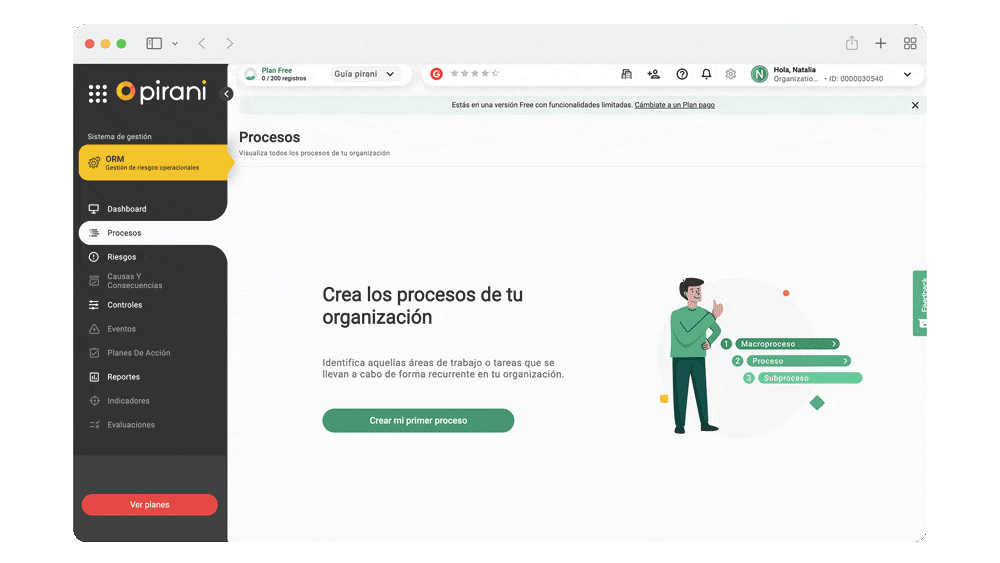Viewport: 1000px width, 563px height.
Task: Collapse the sidebar with the arrow toggle
Action: pyautogui.click(x=227, y=94)
